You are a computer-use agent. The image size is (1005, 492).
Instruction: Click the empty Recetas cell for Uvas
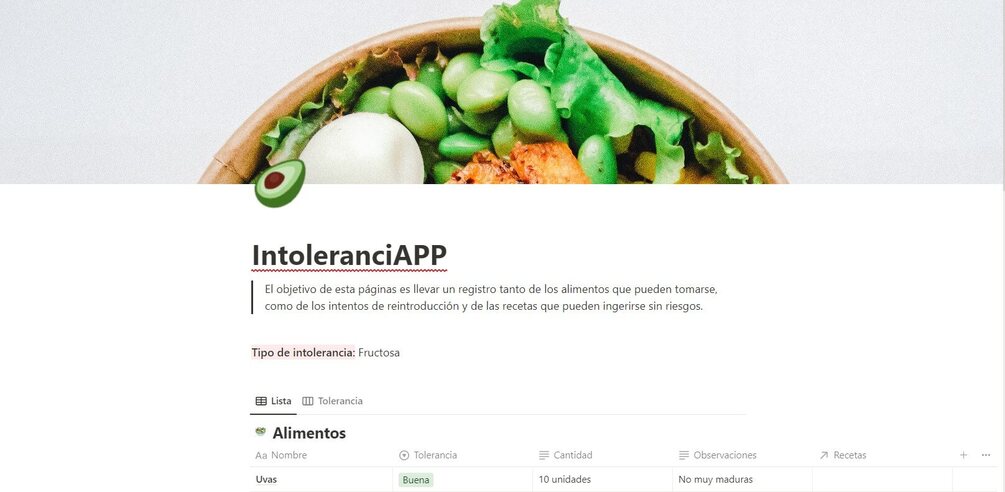pos(883,480)
